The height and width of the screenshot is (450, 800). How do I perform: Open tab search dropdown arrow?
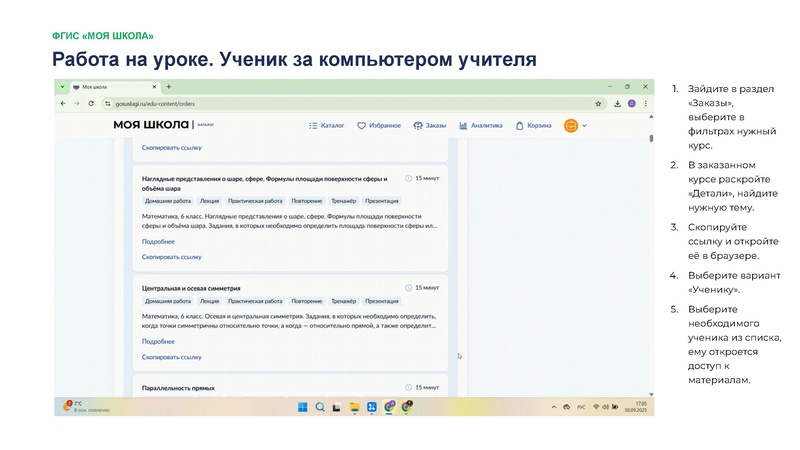[62, 87]
